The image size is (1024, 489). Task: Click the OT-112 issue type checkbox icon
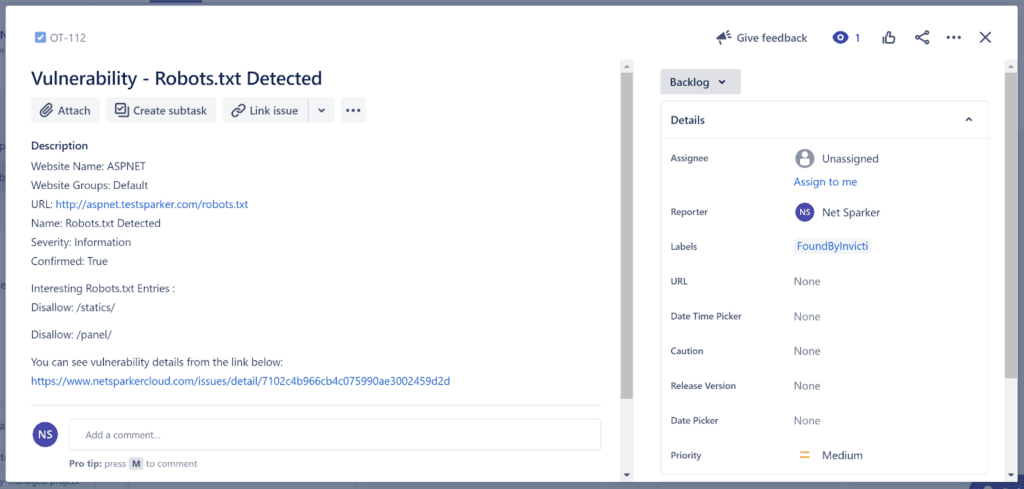[40, 38]
